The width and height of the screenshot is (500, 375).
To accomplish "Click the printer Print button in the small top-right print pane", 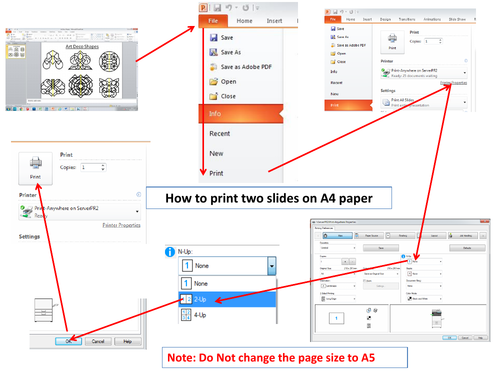I will (x=392, y=41).
